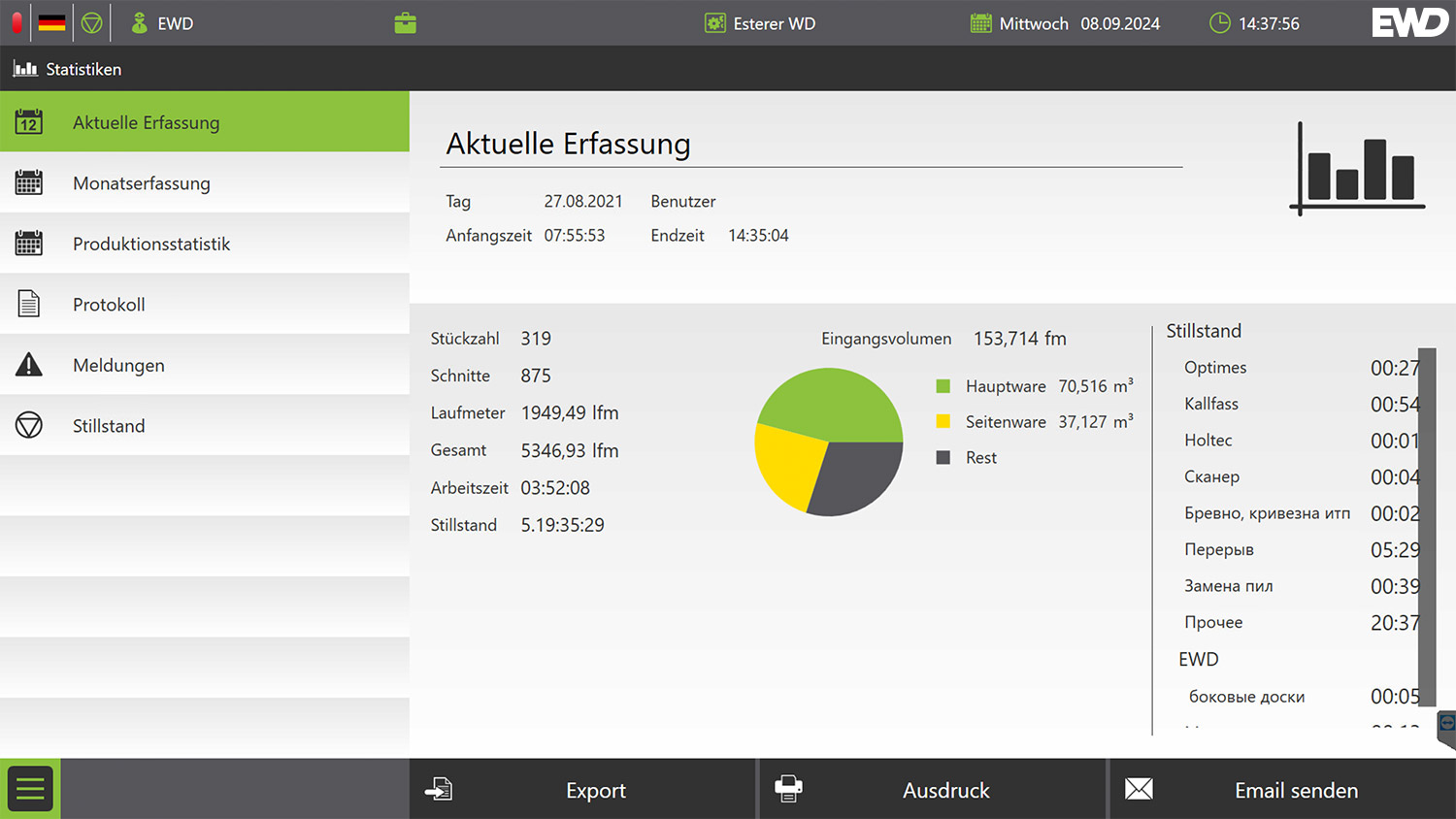
Task: Click the EWD user icon
Action: click(x=140, y=23)
